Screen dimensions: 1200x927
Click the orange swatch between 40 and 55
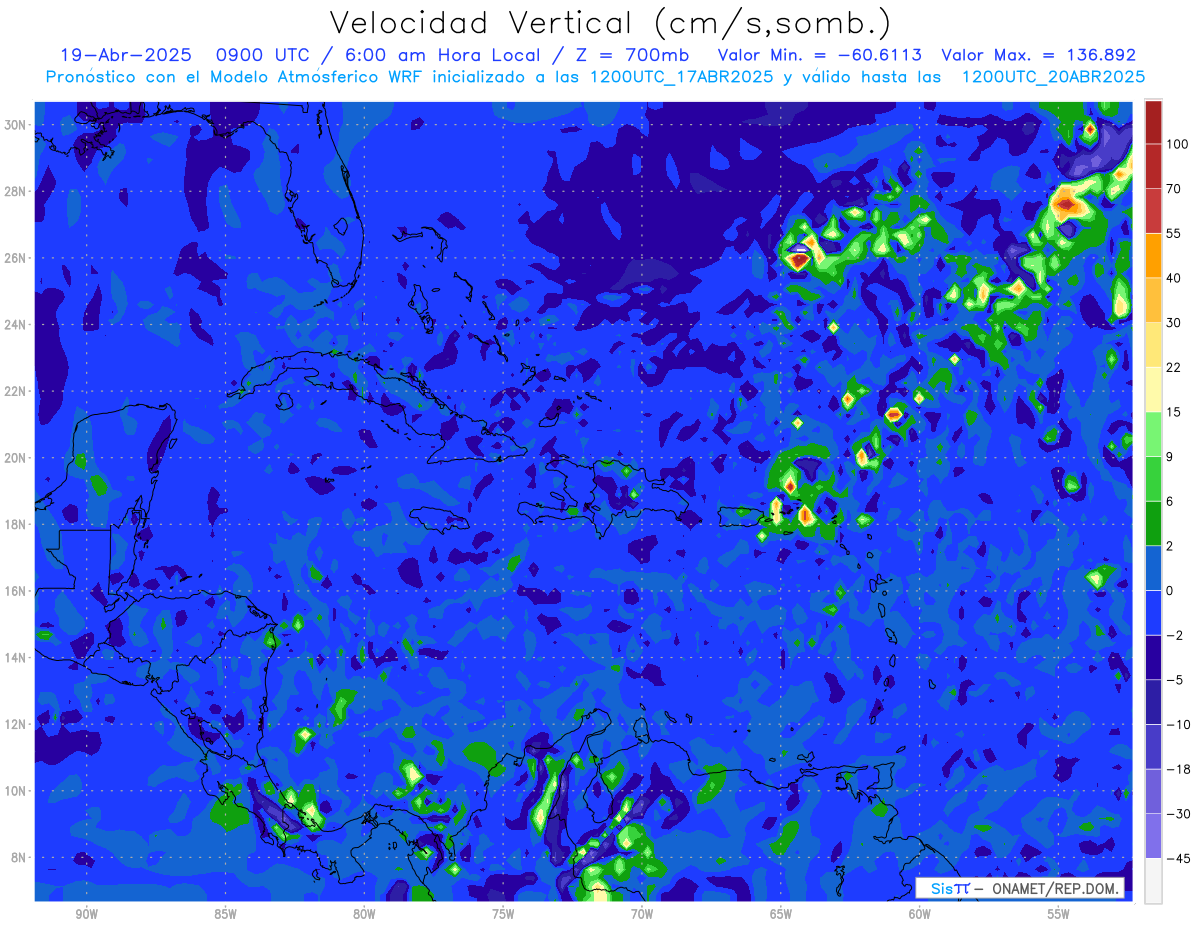[x=1153, y=256]
